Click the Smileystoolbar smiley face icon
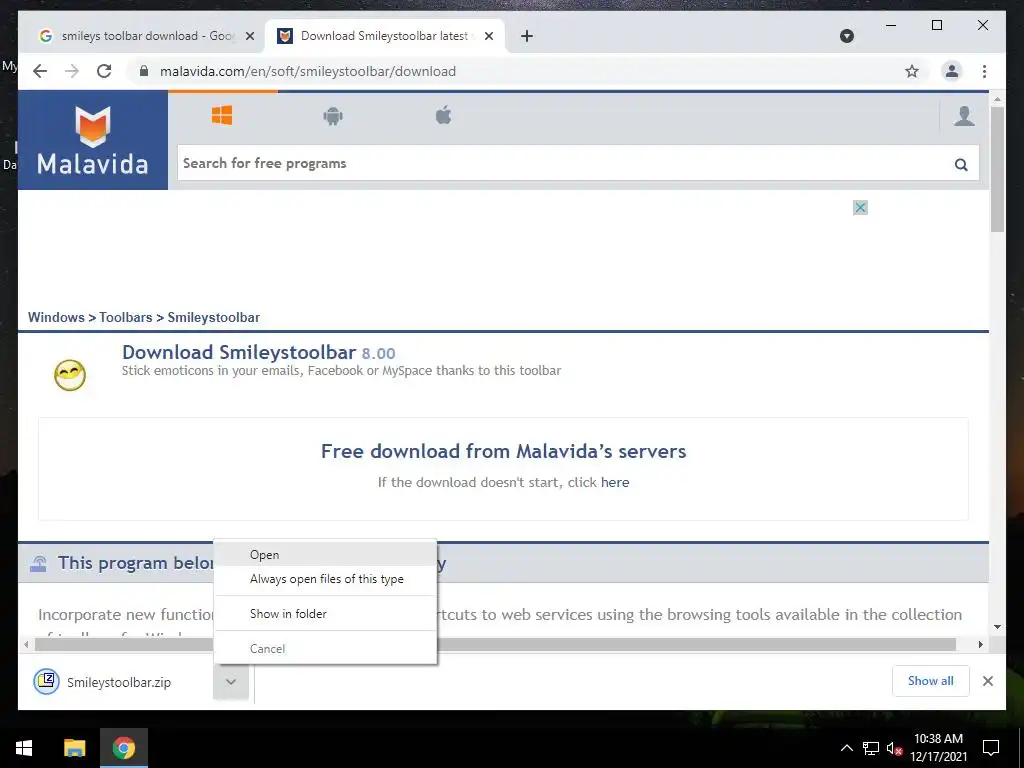The height and width of the screenshot is (768, 1024). point(70,375)
